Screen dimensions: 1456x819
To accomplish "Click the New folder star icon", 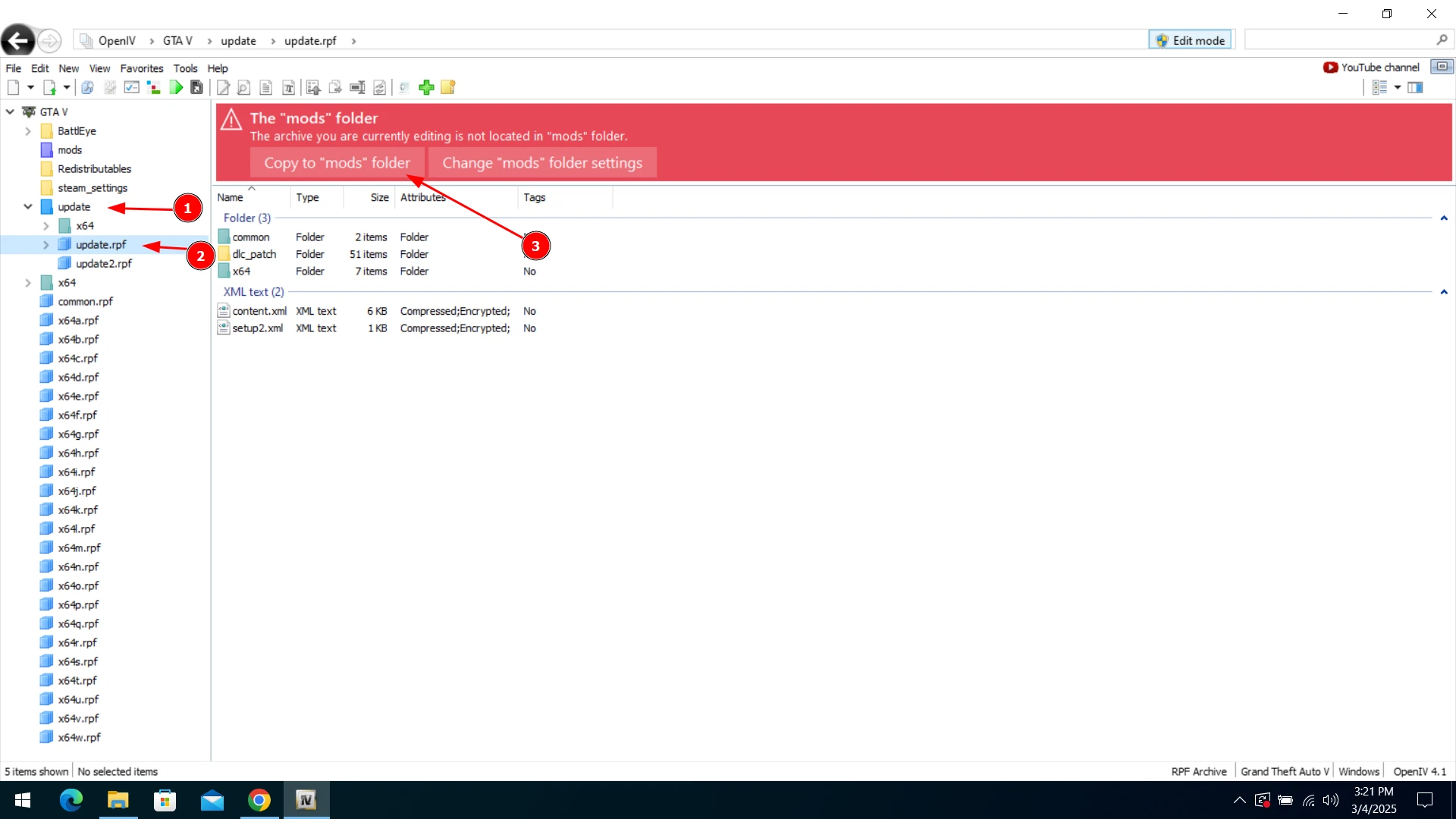I will 448,87.
